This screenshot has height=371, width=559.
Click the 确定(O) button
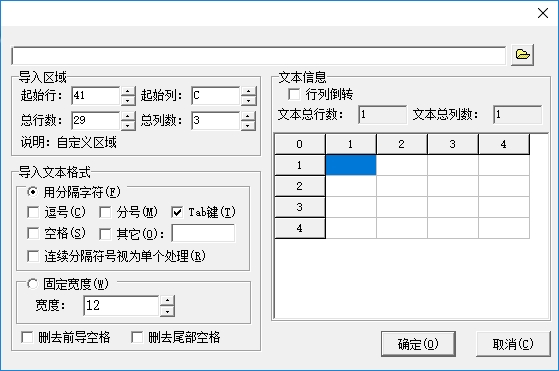tap(418, 344)
